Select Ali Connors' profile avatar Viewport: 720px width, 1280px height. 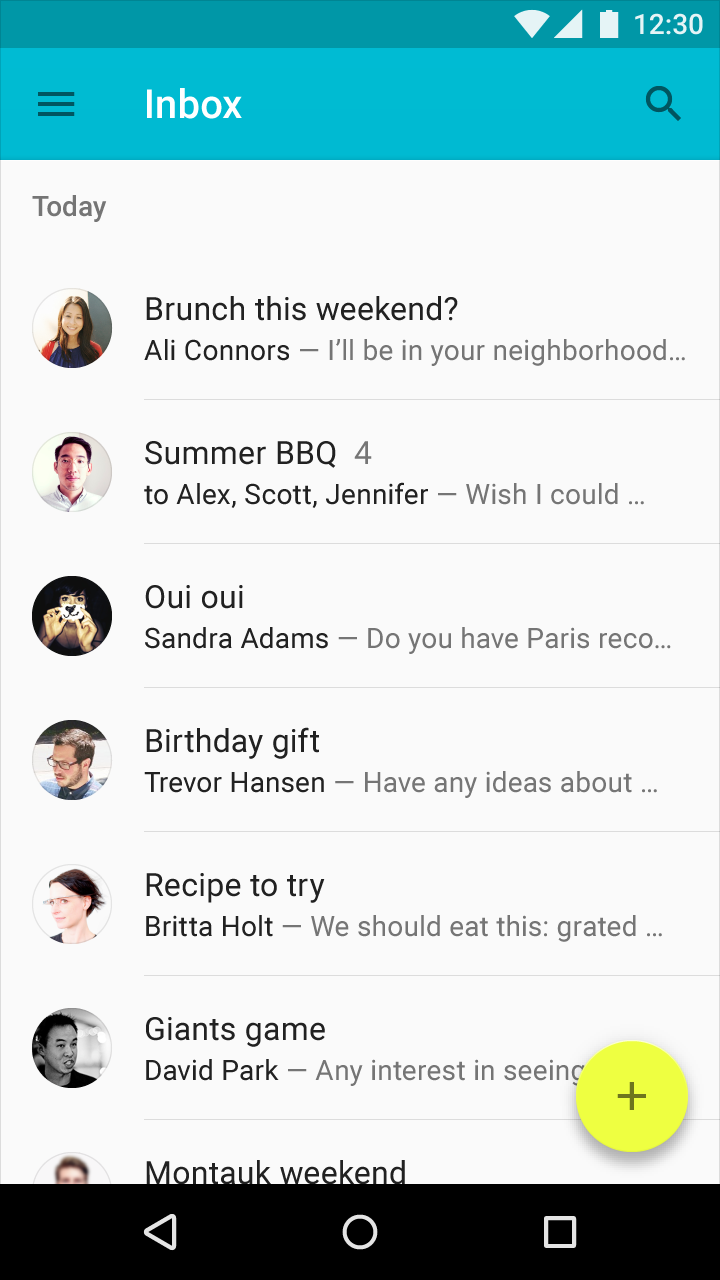tap(72, 328)
